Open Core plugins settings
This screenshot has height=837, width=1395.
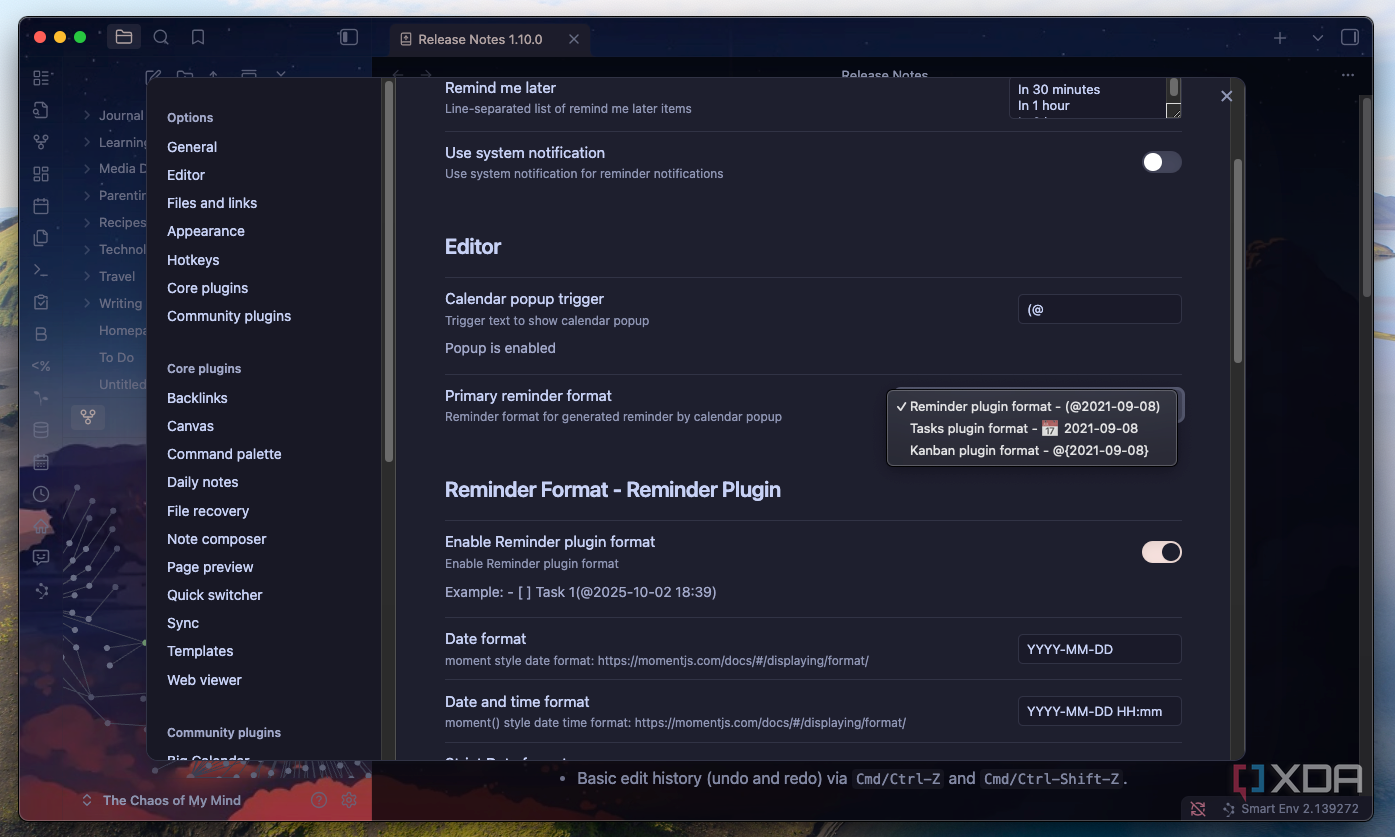click(x=207, y=288)
